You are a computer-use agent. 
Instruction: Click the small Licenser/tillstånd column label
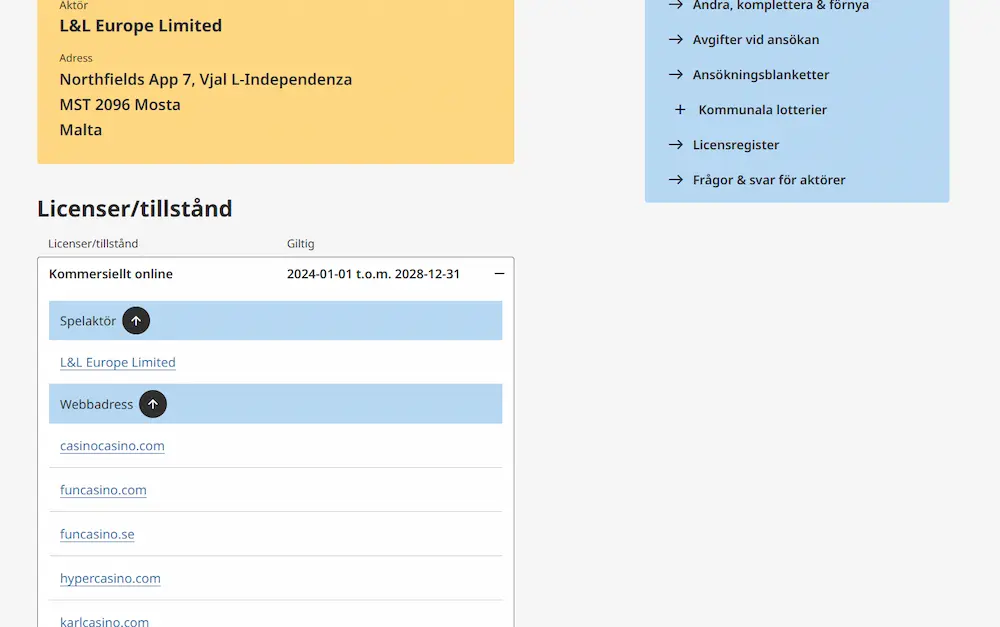(93, 244)
